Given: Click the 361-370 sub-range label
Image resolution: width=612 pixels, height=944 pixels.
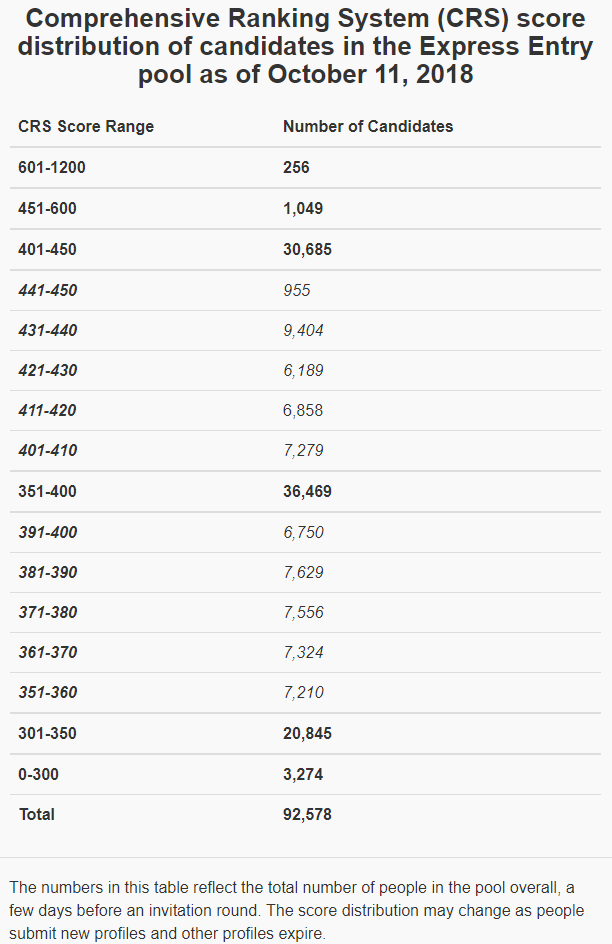Looking at the screenshot, I should tap(47, 652).
